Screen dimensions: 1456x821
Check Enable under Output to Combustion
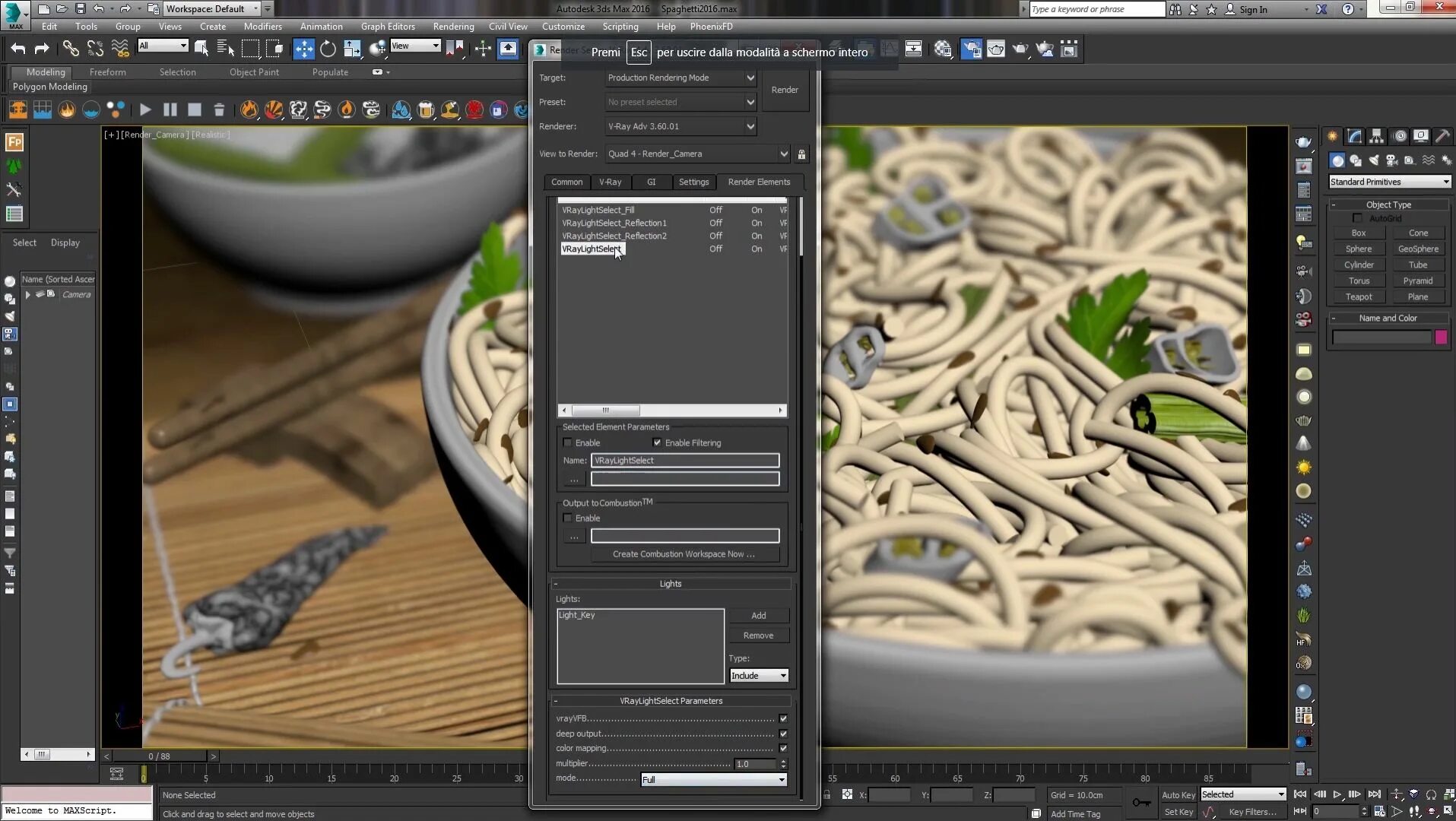(567, 518)
